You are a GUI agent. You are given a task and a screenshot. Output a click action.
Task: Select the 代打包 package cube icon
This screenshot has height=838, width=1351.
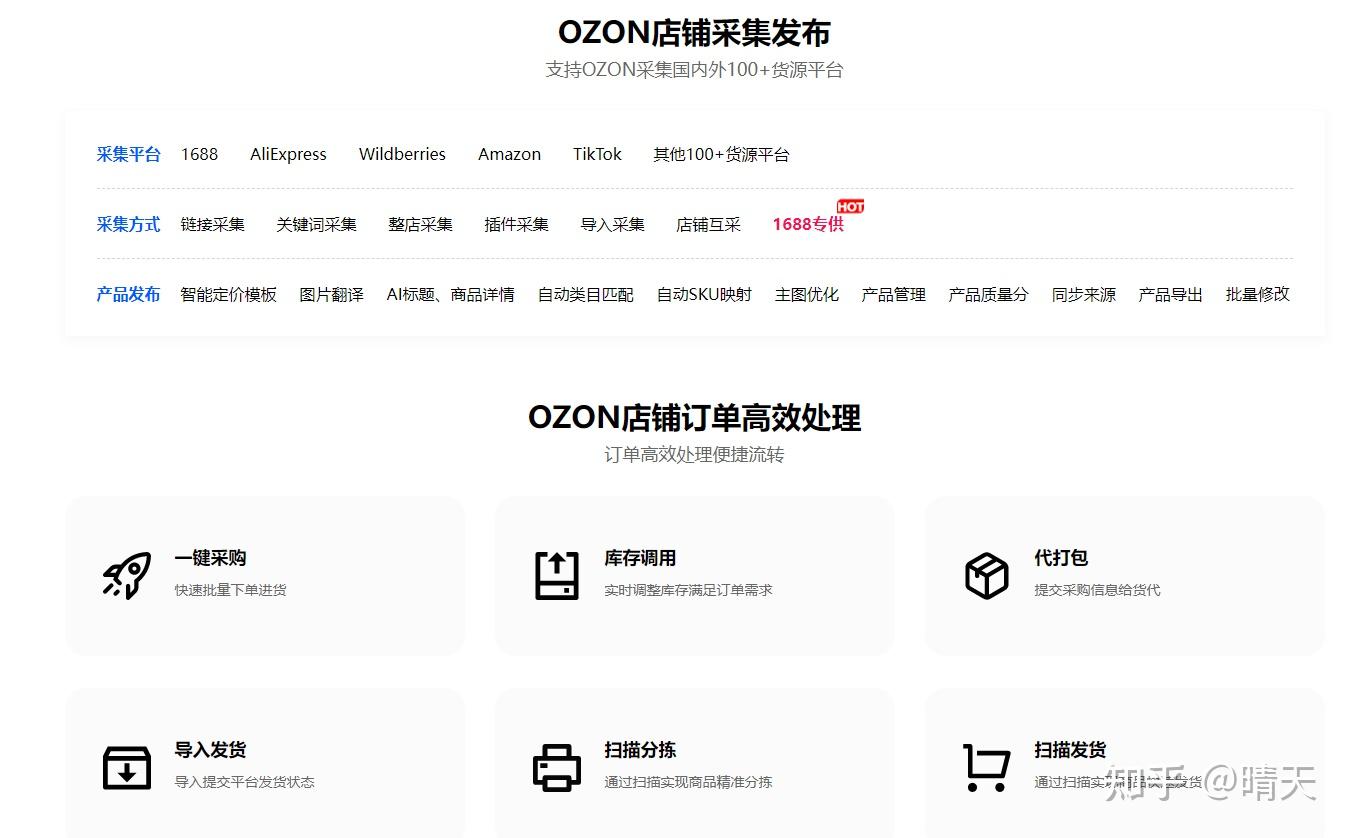tap(986, 574)
